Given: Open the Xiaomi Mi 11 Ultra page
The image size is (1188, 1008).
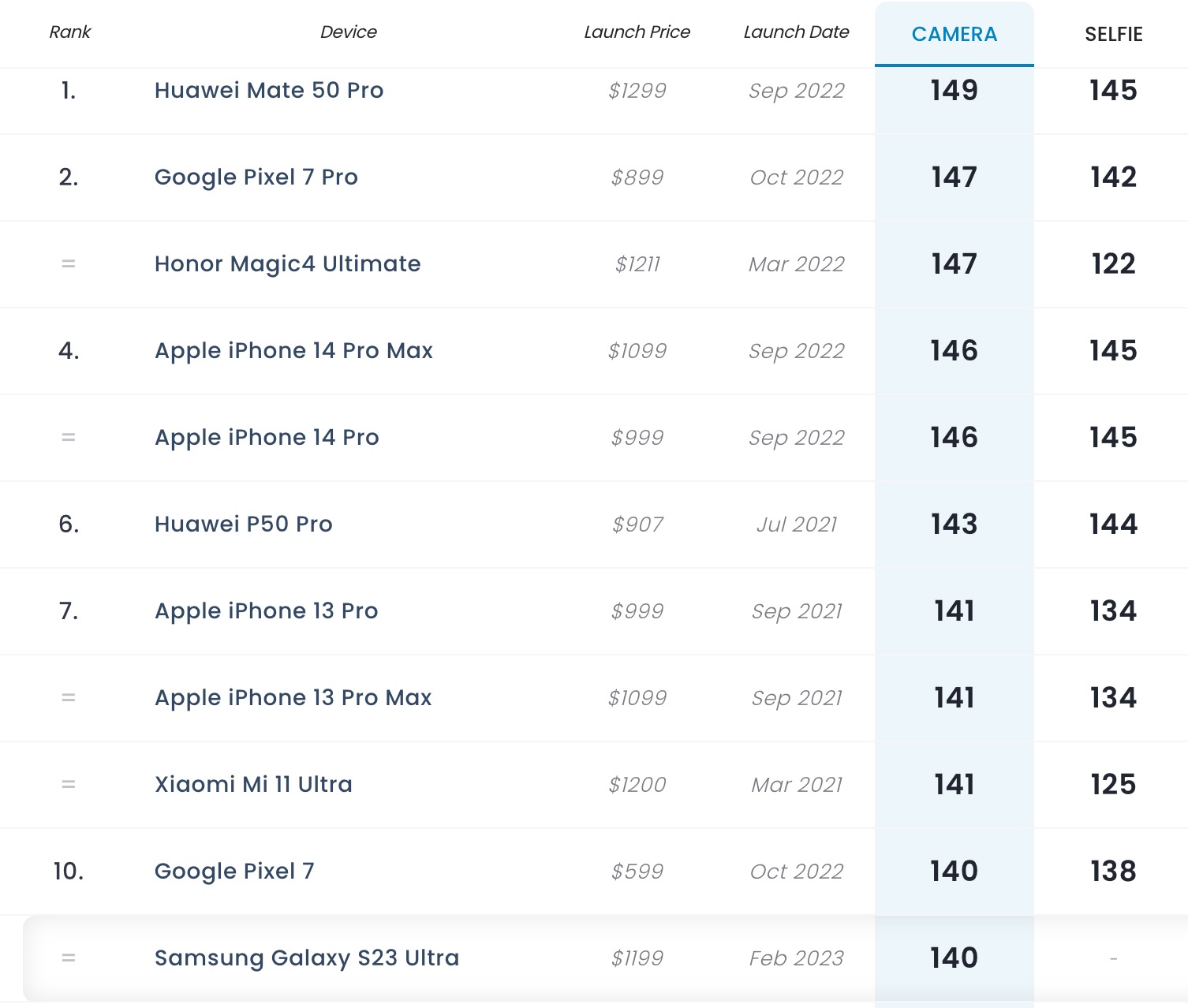Looking at the screenshot, I should pyautogui.click(x=252, y=784).
